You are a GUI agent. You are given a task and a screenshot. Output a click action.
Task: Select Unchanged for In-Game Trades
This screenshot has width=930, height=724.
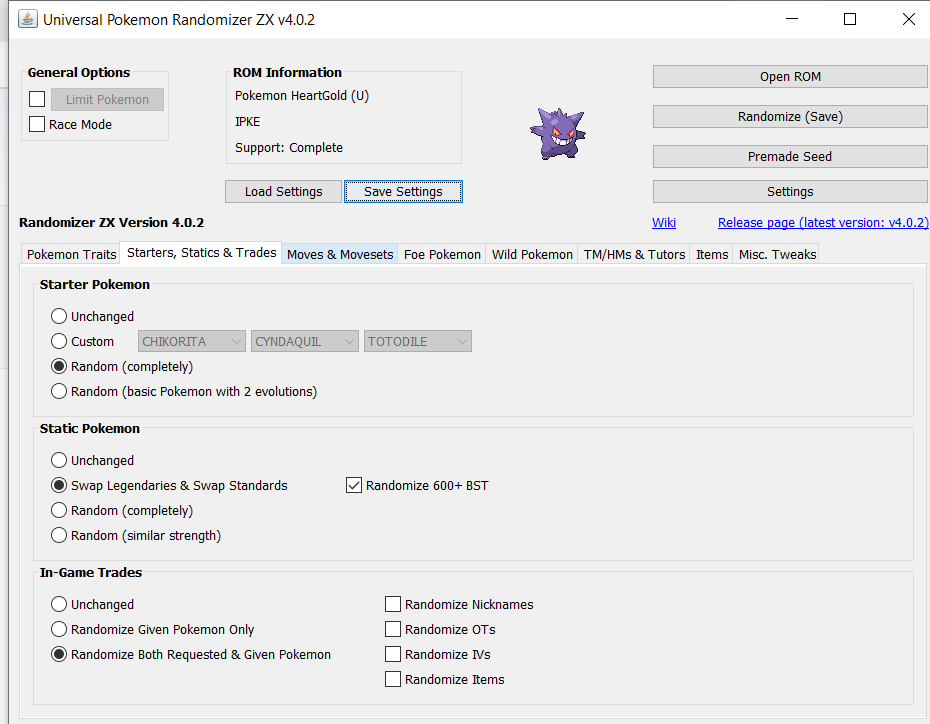59,604
